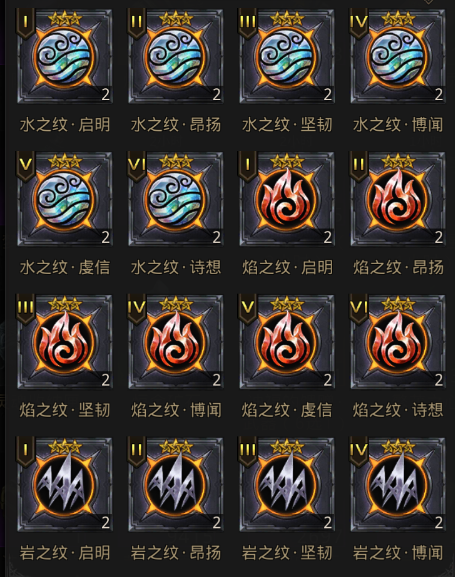Select the 水之纹·启明 water rune icon

(x=64, y=56)
